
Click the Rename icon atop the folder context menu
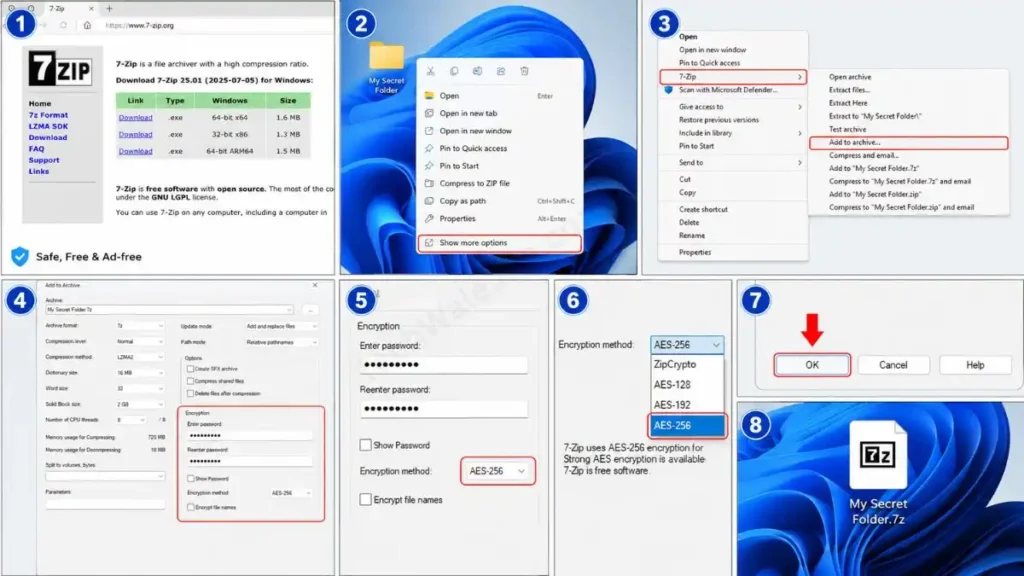coord(477,71)
